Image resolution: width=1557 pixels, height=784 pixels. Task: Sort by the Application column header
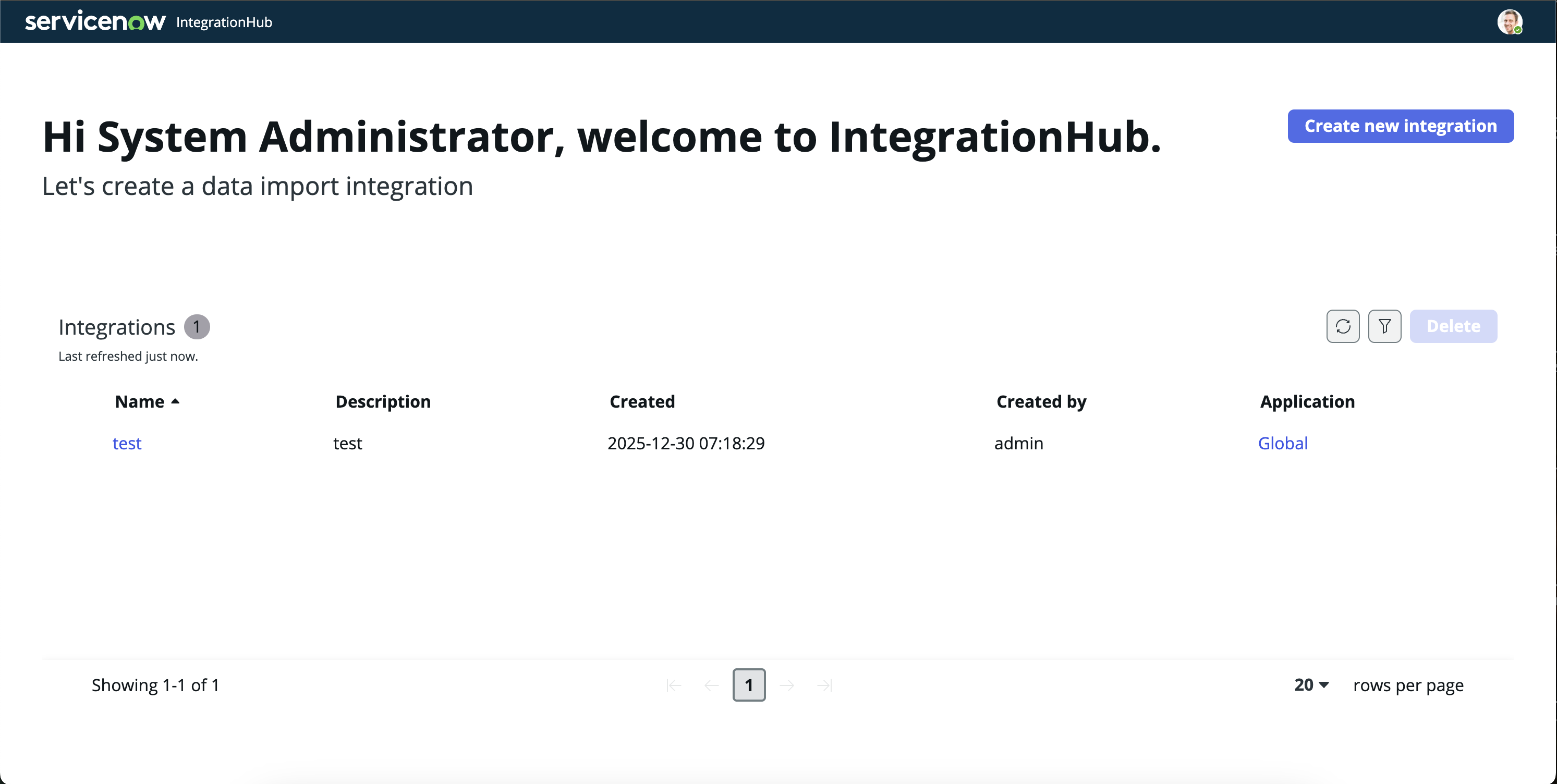point(1307,401)
